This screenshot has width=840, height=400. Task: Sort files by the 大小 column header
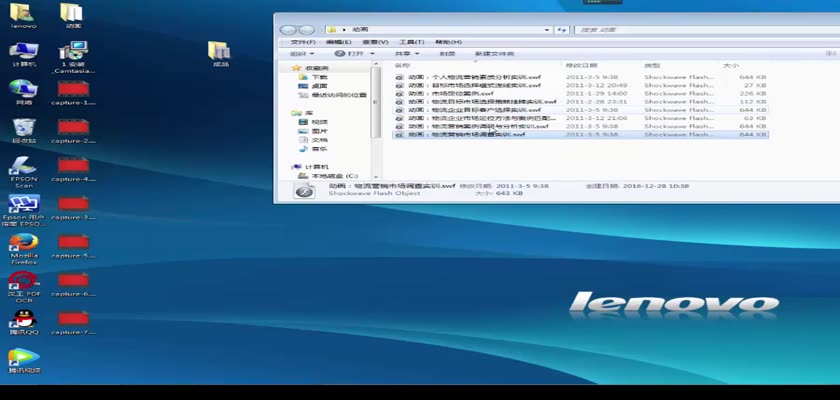[731, 65]
